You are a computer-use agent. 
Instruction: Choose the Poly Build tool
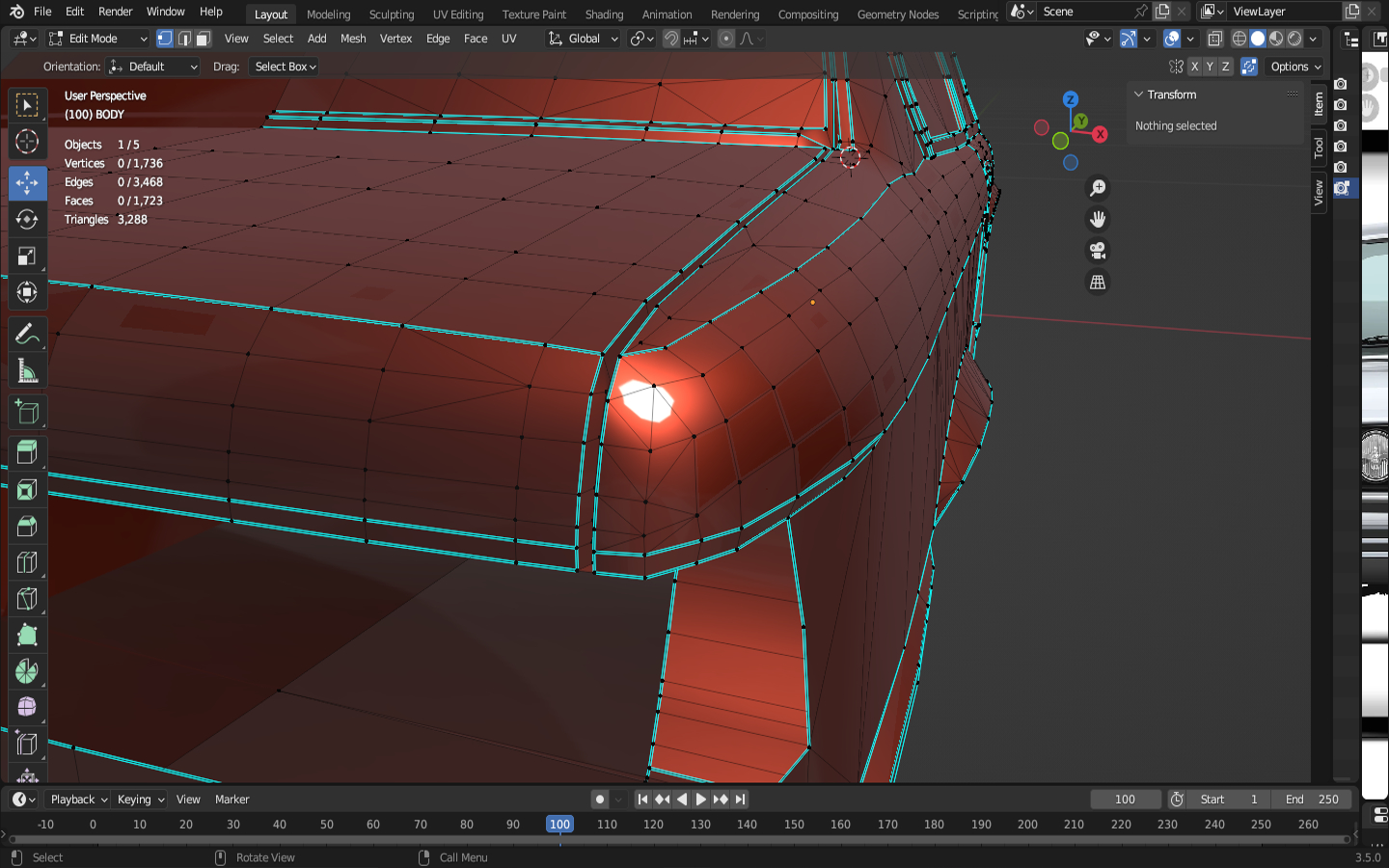27,636
